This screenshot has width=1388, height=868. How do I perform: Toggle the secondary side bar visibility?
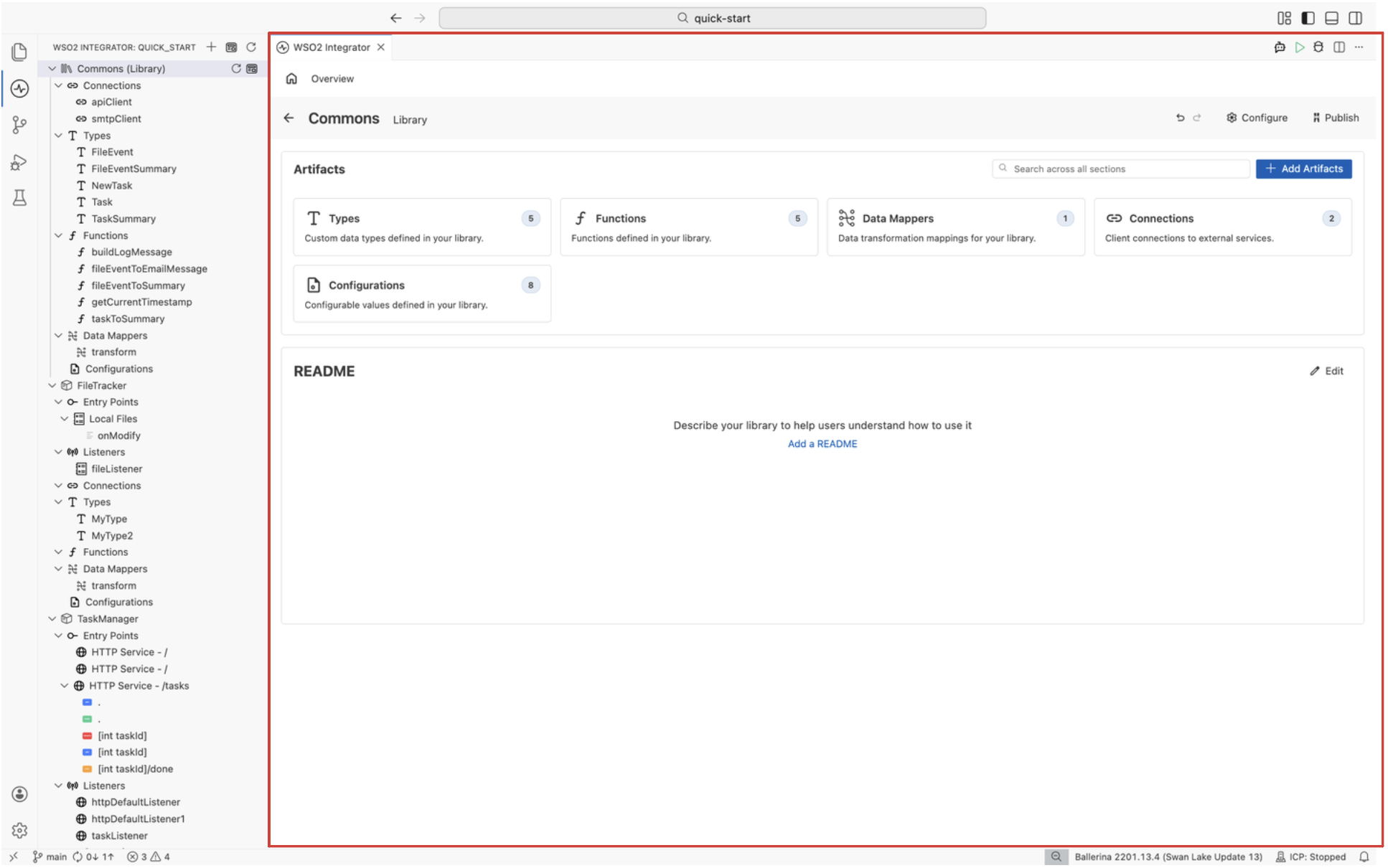click(x=1356, y=18)
